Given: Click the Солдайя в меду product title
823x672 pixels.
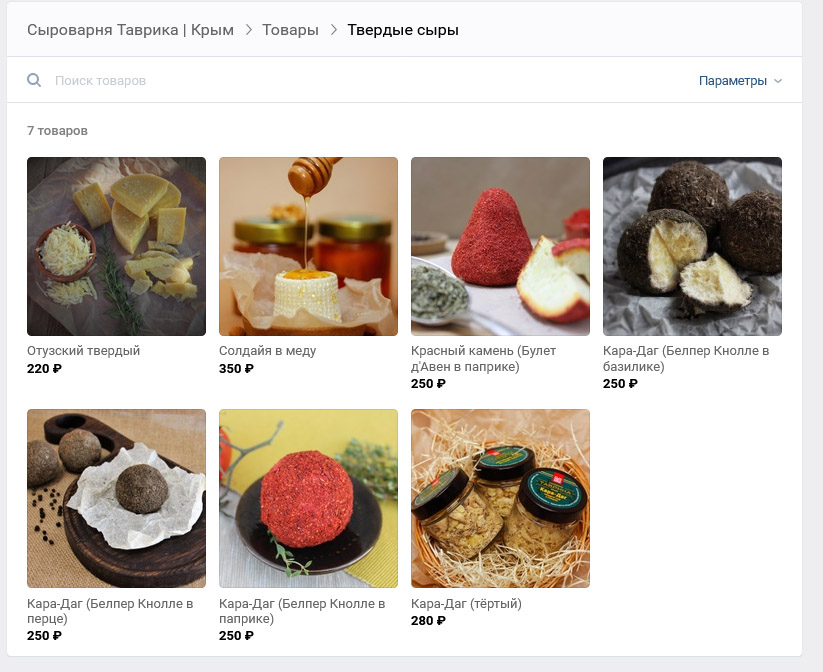Looking at the screenshot, I should click(x=268, y=351).
